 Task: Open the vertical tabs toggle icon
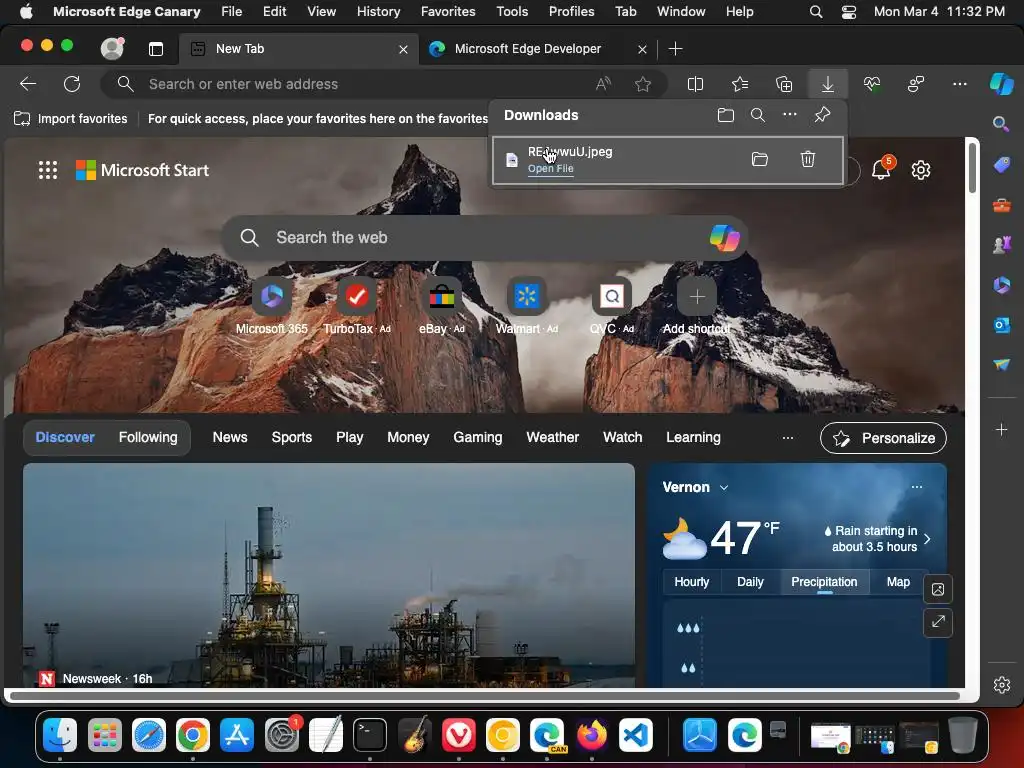pos(155,49)
